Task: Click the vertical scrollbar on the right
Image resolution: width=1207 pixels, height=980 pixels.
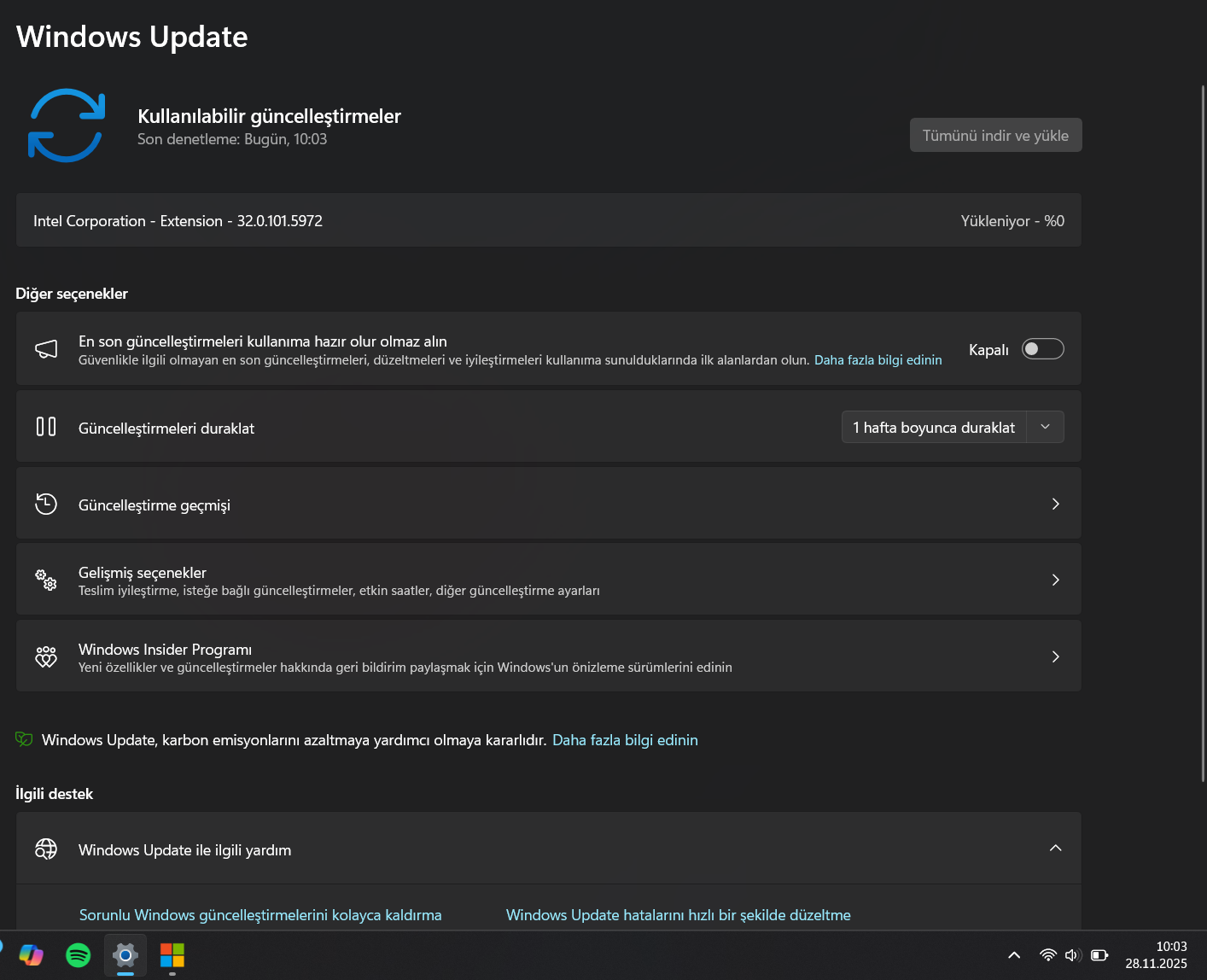Action: click(1204, 434)
